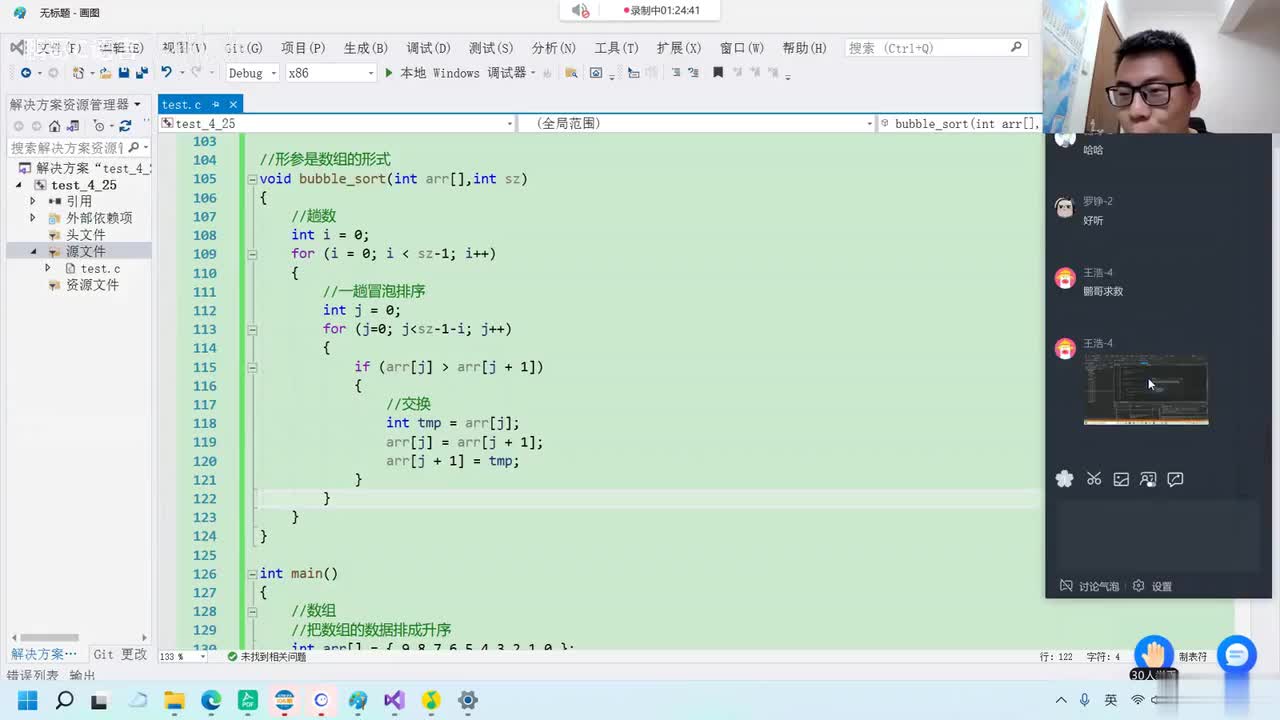1280x720 pixels.
Task: Click the chat message input area
Action: [1158, 534]
